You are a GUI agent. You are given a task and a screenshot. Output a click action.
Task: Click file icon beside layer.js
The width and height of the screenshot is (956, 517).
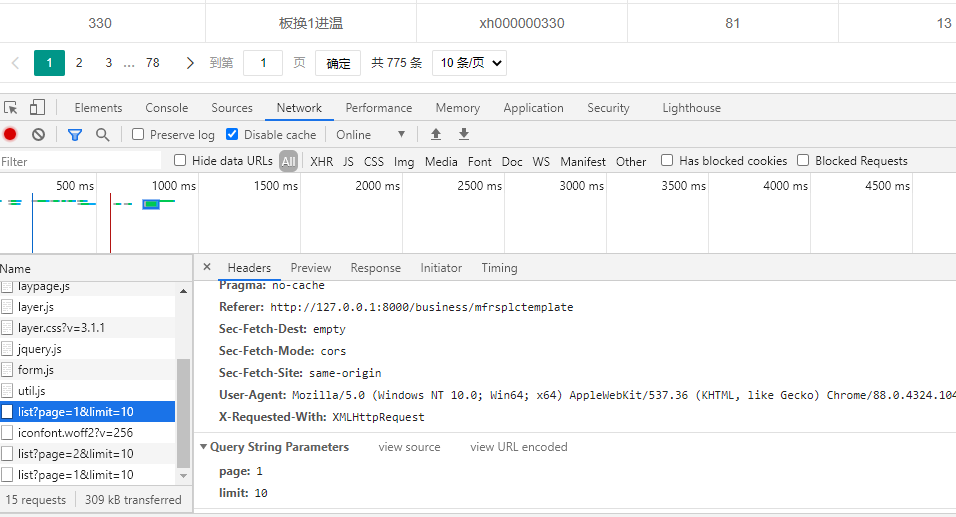click(x=7, y=307)
